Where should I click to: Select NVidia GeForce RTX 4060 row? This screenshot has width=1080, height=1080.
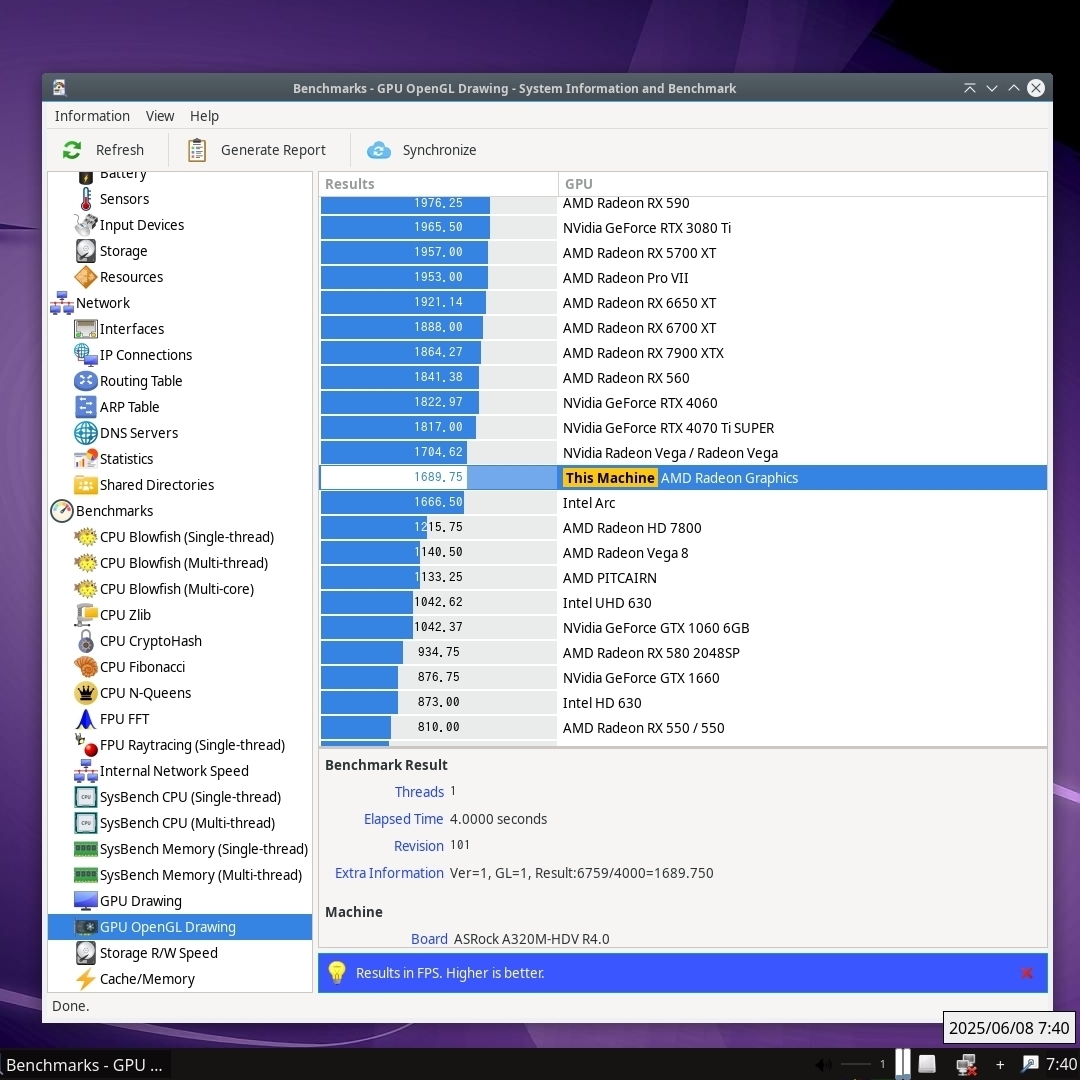(683, 403)
